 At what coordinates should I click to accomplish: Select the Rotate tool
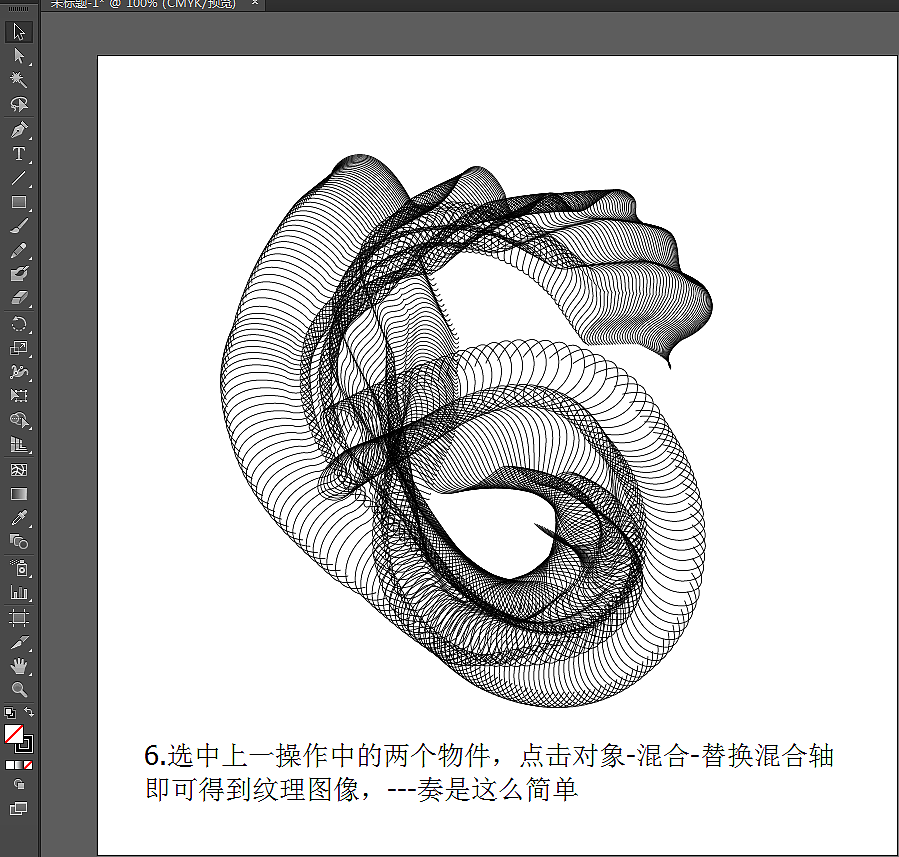(x=18, y=324)
